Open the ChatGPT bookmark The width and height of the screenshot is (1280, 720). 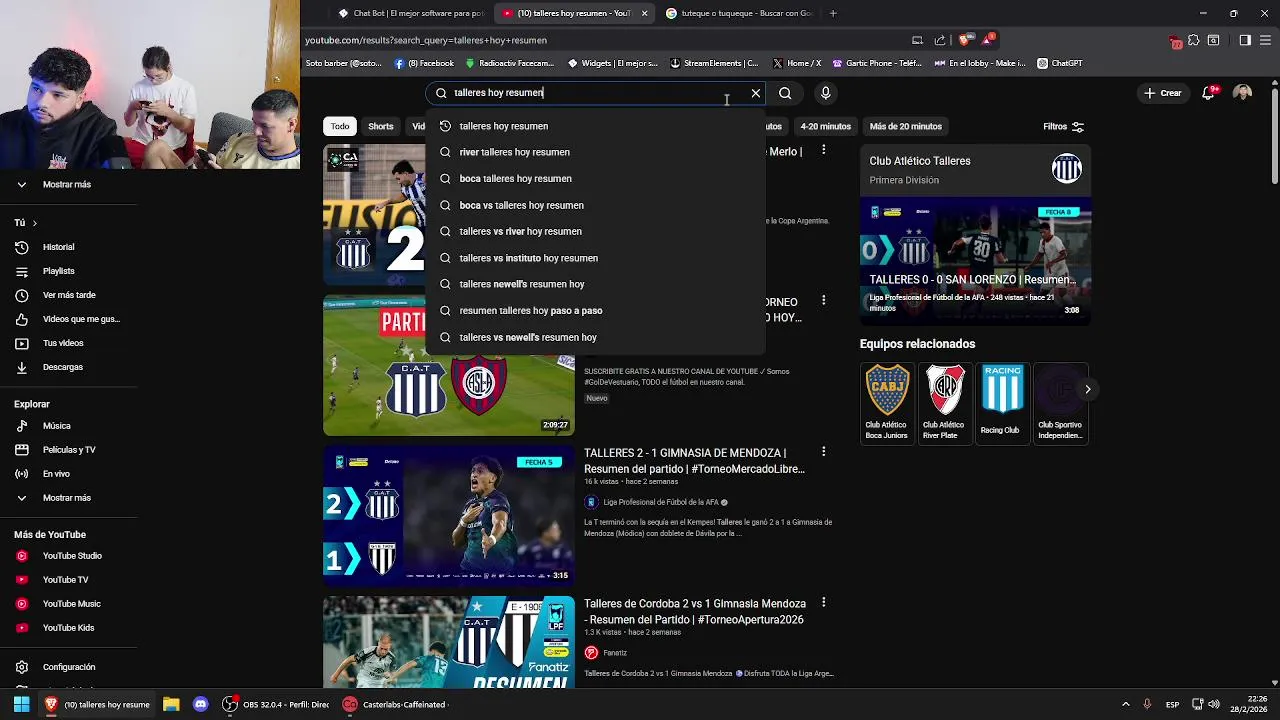click(1060, 63)
